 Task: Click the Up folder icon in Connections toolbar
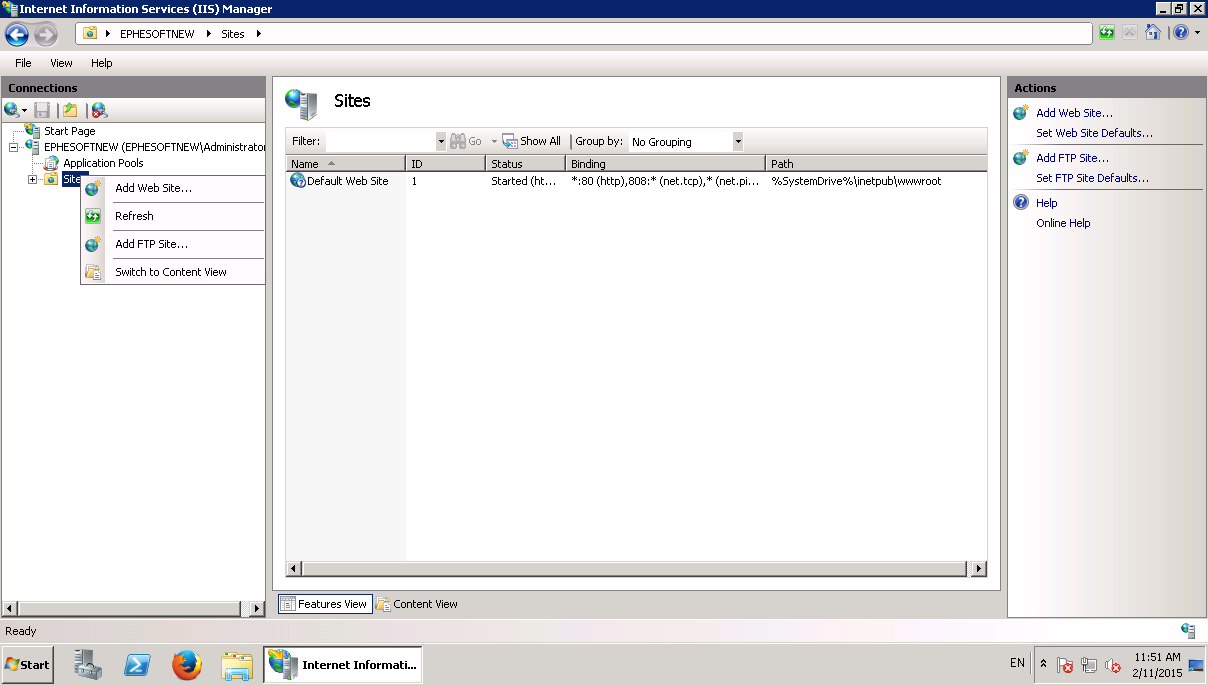70,110
